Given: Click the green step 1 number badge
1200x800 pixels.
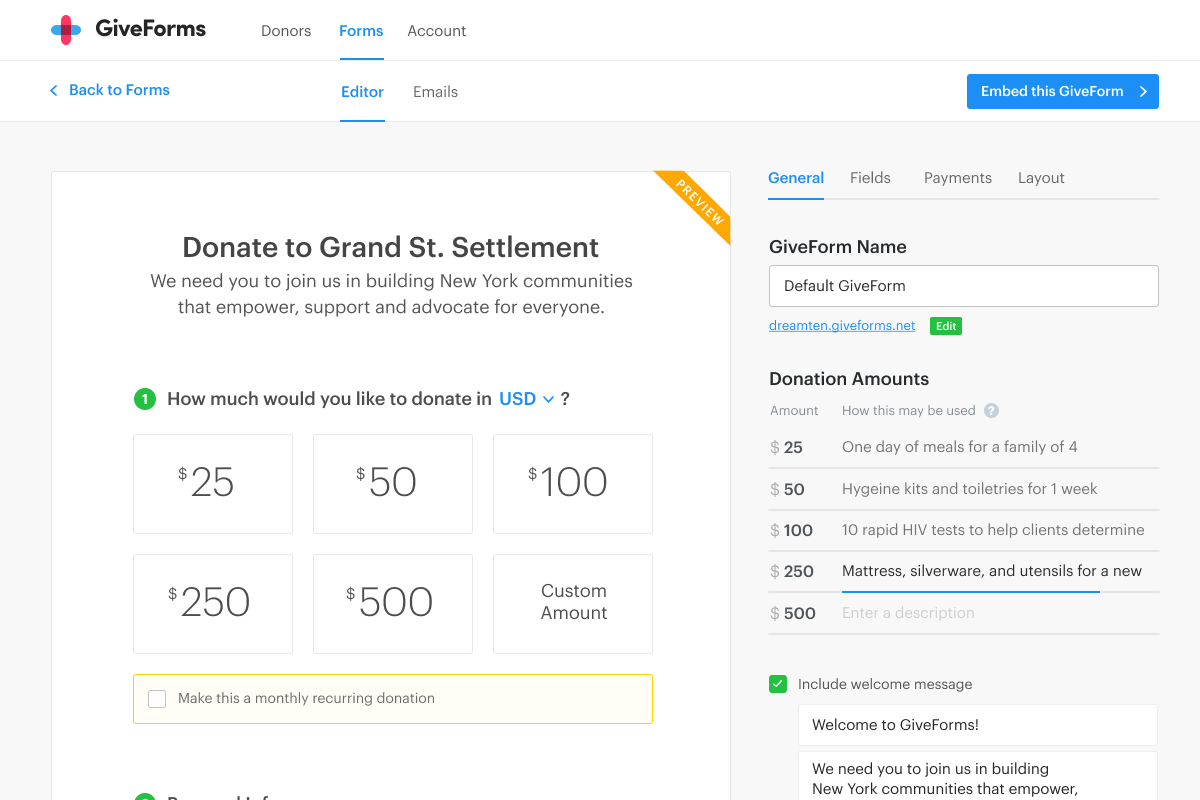Looking at the screenshot, I should [x=145, y=399].
